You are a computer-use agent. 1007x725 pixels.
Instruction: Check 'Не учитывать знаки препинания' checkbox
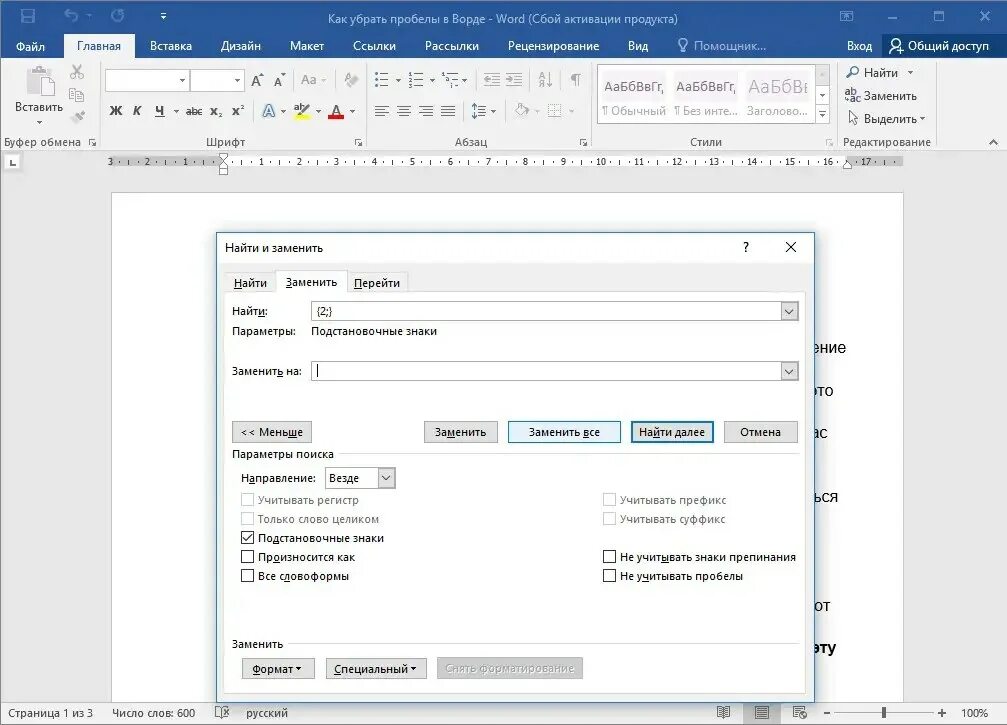(x=609, y=557)
